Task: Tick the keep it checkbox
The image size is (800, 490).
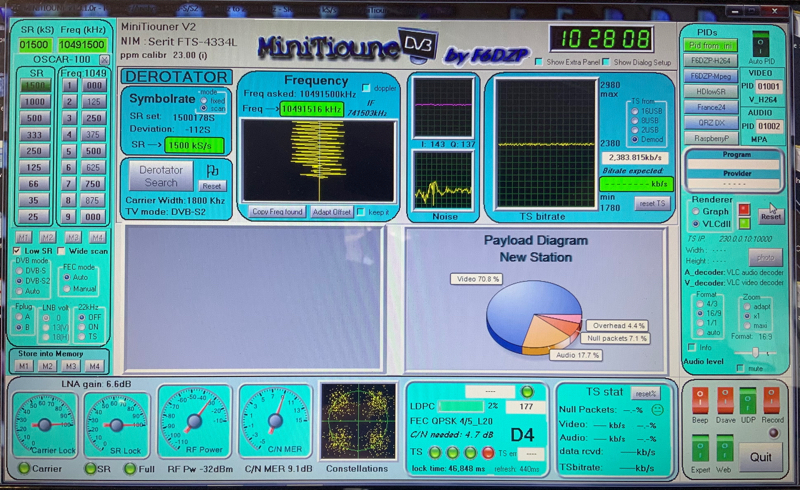Action: tap(361, 212)
